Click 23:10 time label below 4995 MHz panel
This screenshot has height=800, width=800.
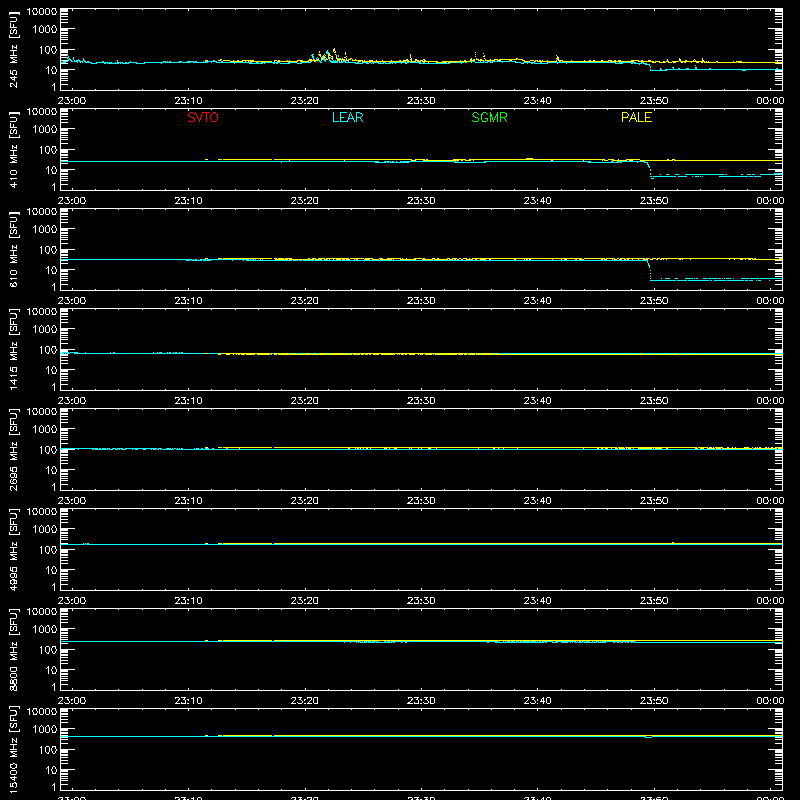click(x=188, y=601)
